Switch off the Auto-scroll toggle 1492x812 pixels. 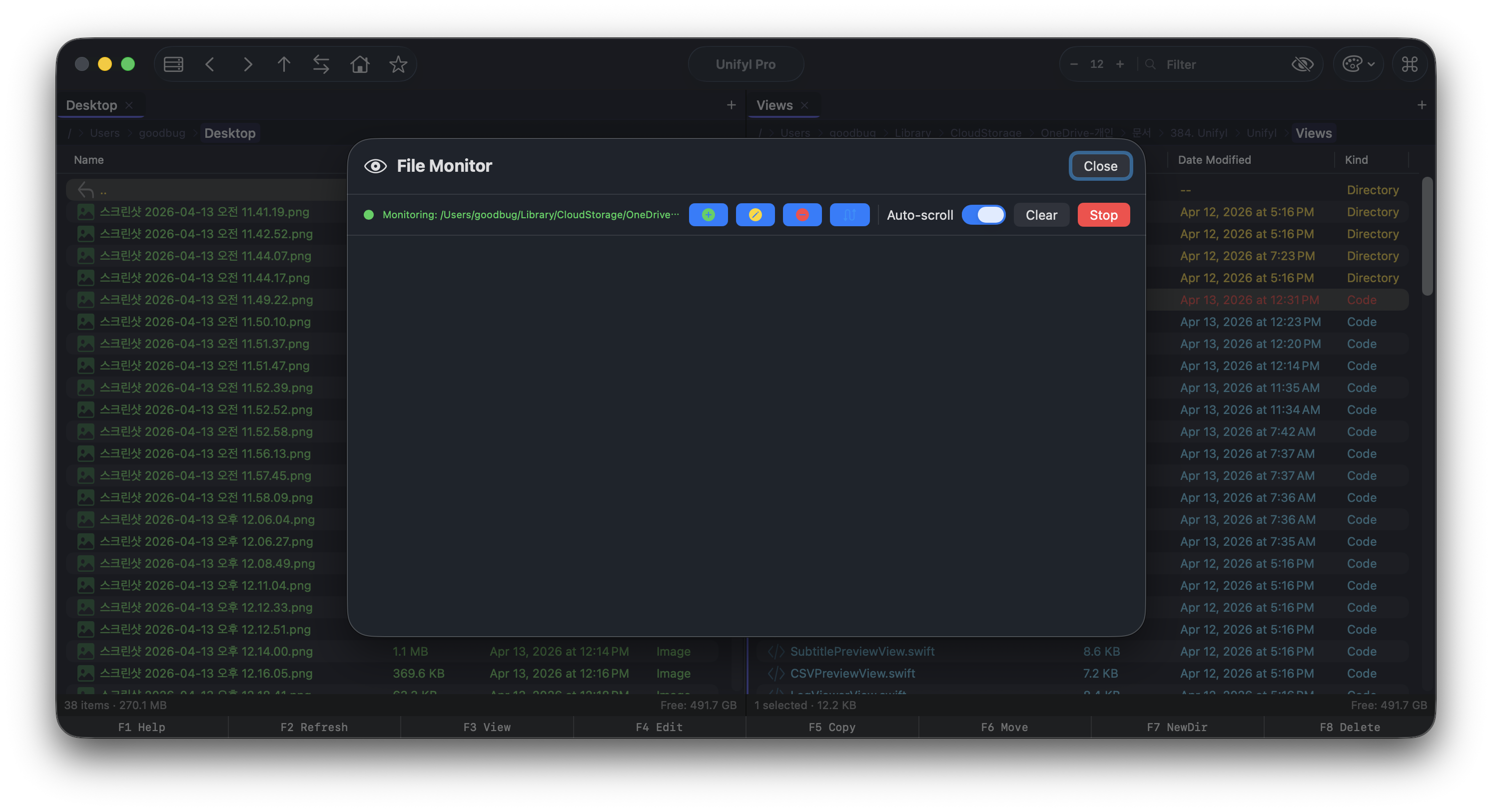coord(983,215)
